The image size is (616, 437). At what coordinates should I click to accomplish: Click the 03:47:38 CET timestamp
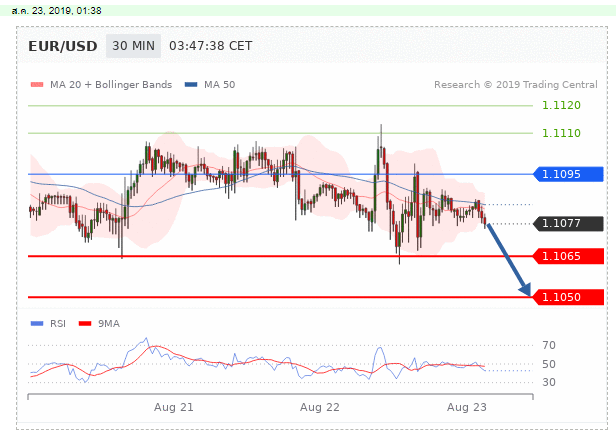[x=211, y=46]
